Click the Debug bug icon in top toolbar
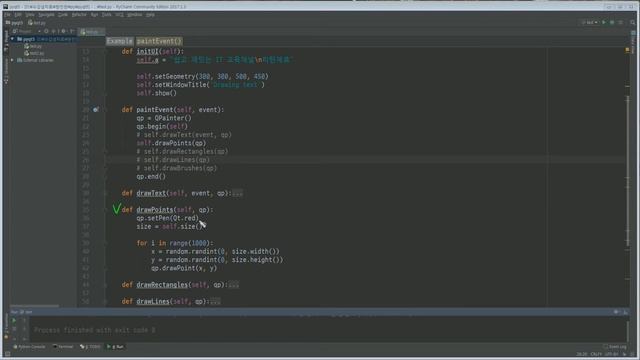 click(612, 22)
